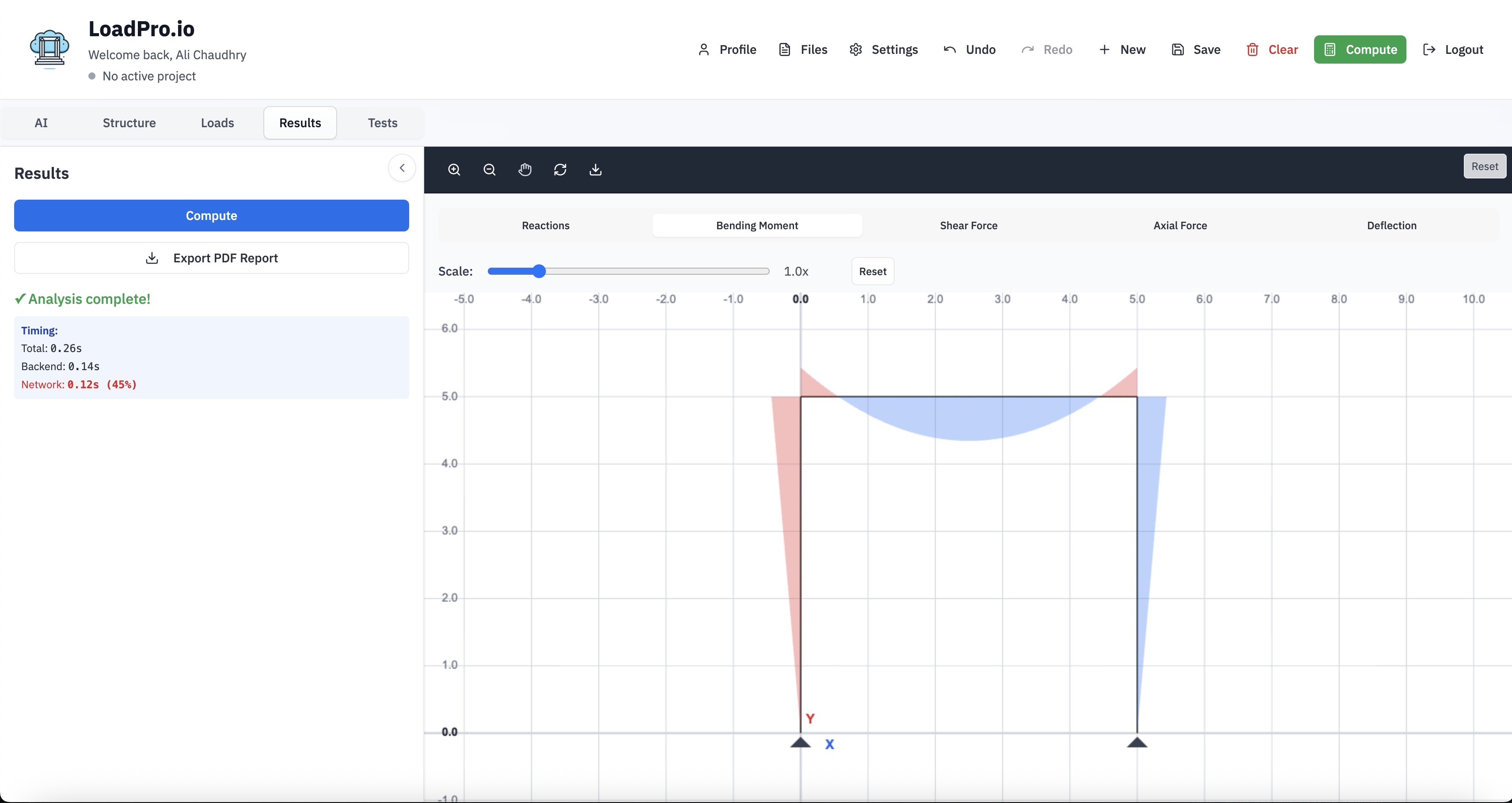Screen dimensions: 1512x803
Task: Click the refresh view icon
Action: point(560,170)
